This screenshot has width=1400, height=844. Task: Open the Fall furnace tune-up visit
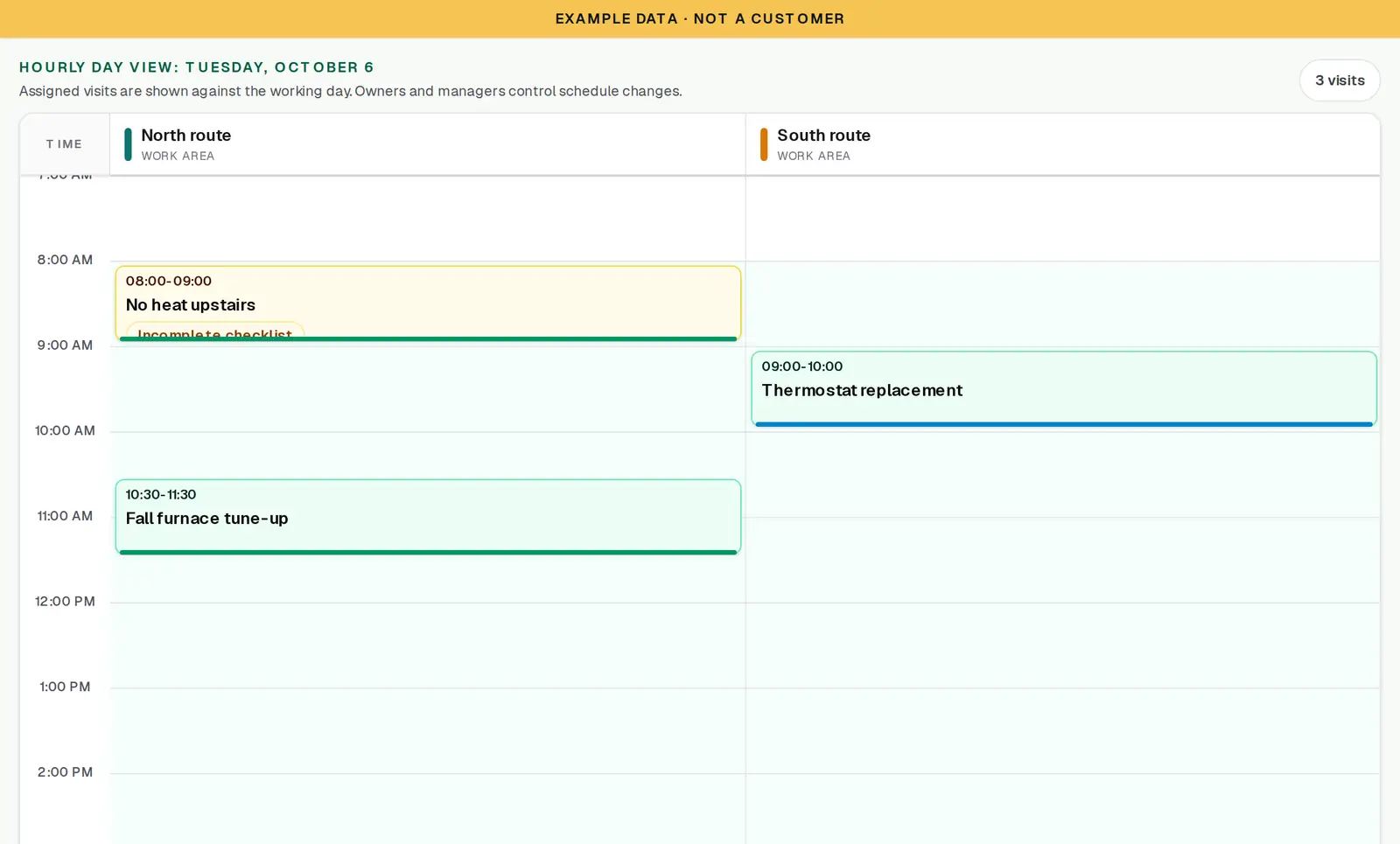click(x=428, y=517)
